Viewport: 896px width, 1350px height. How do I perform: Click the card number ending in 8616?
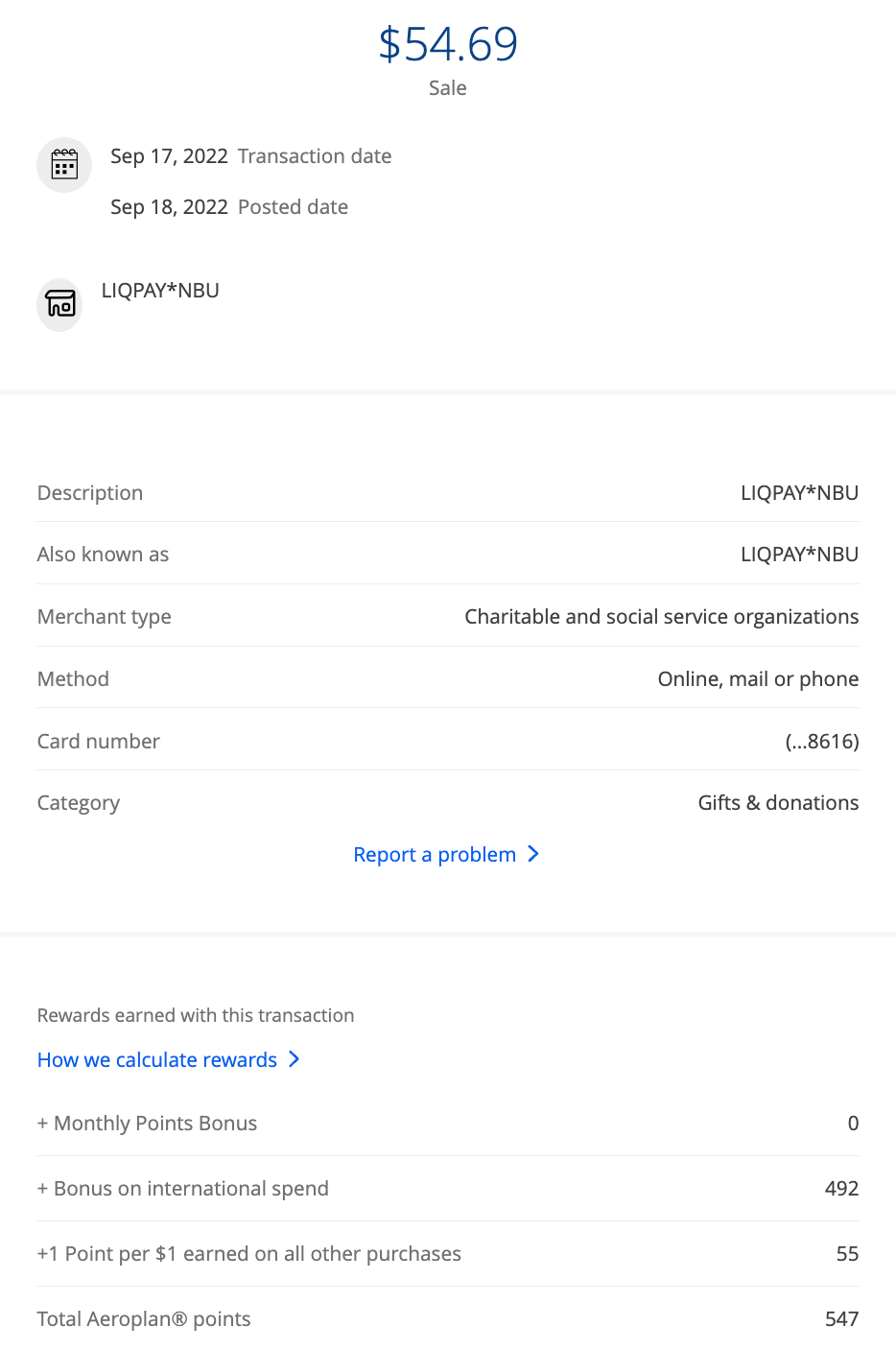click(x=822, y=742)
